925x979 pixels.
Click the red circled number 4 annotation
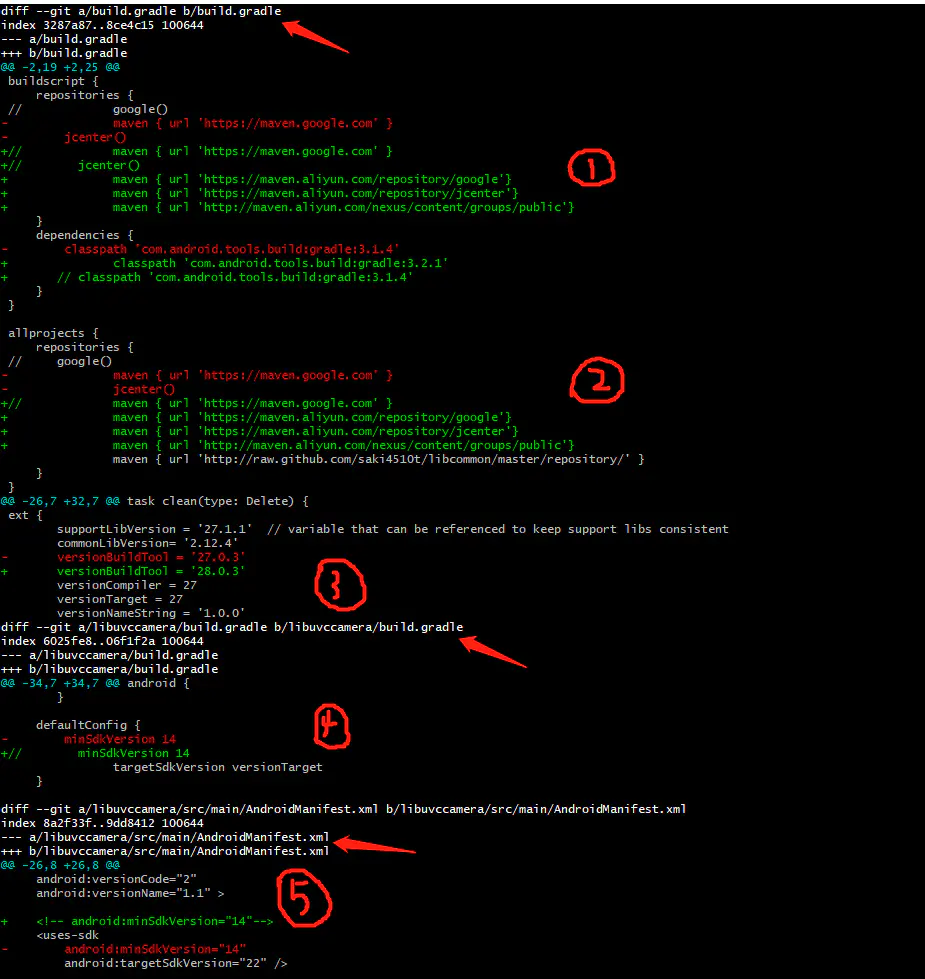tap(332, 725)
